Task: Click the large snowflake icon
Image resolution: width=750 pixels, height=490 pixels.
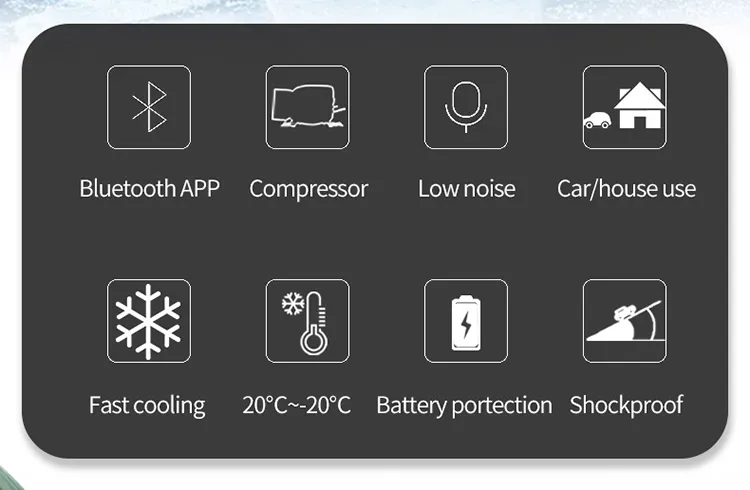Action: 149,321
